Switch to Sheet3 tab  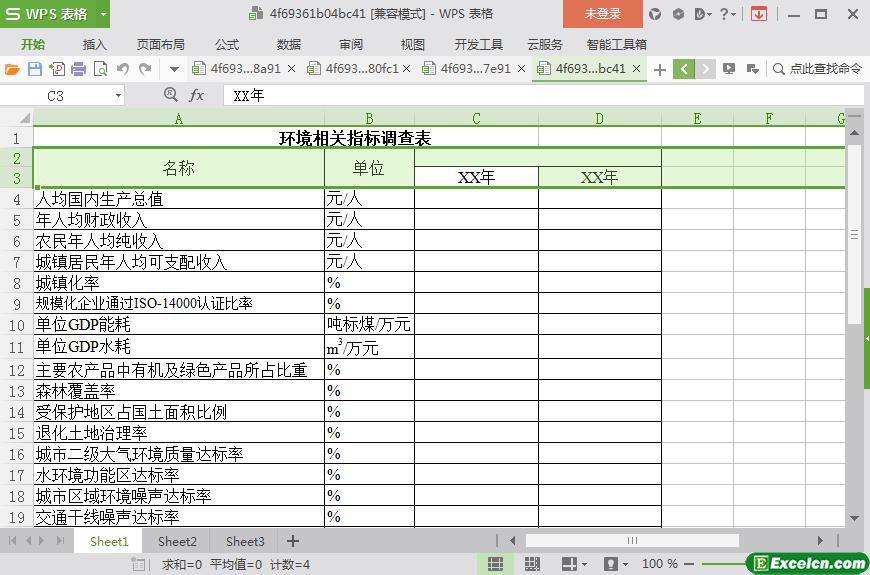tap(245, 541)
